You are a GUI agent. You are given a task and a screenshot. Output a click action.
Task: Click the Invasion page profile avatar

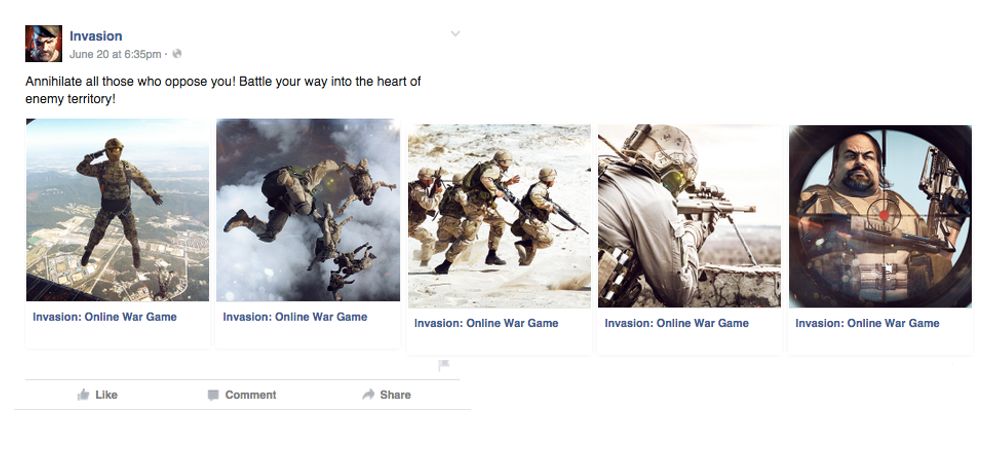pos(44,44)
